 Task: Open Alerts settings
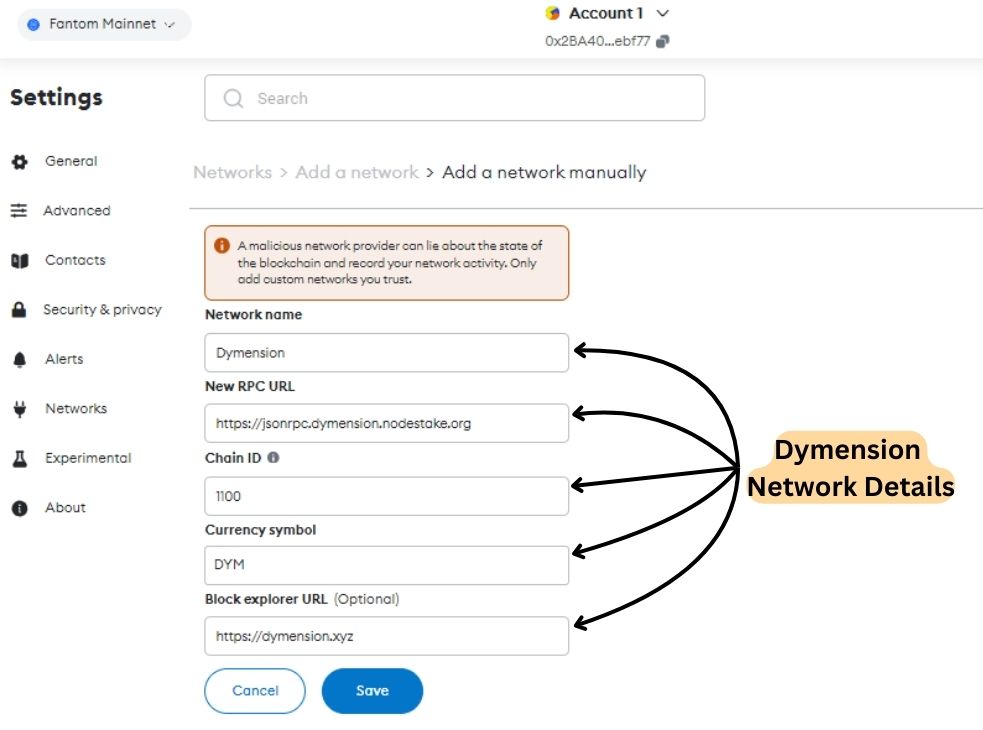(x=64, y=359)
